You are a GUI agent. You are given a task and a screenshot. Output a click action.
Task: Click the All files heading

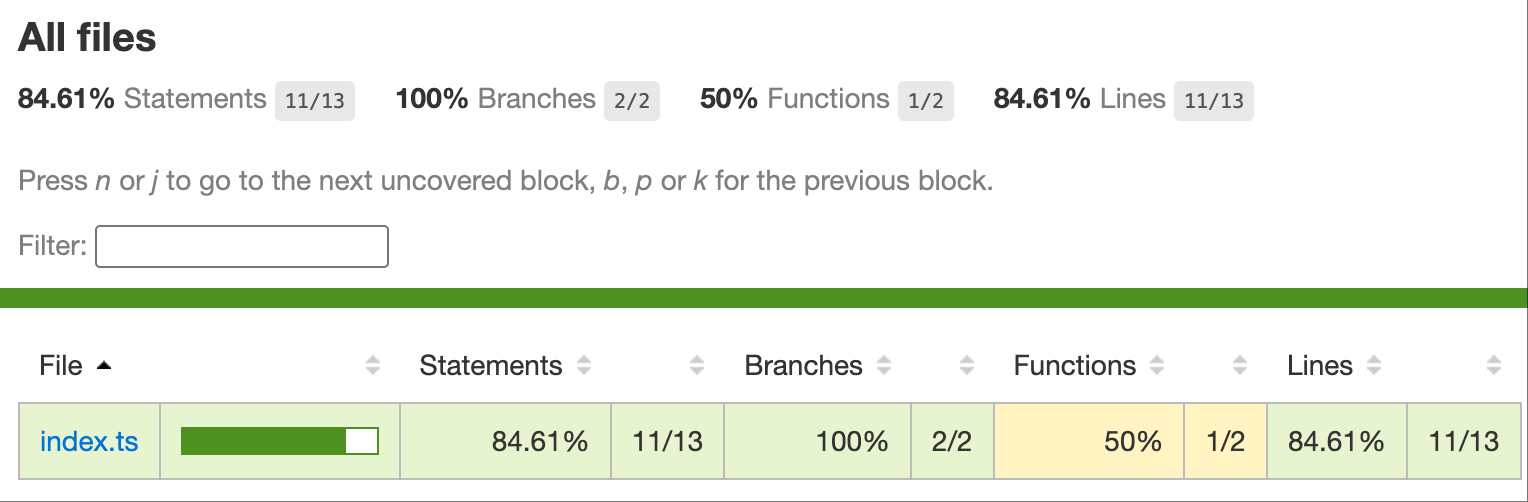87,38
